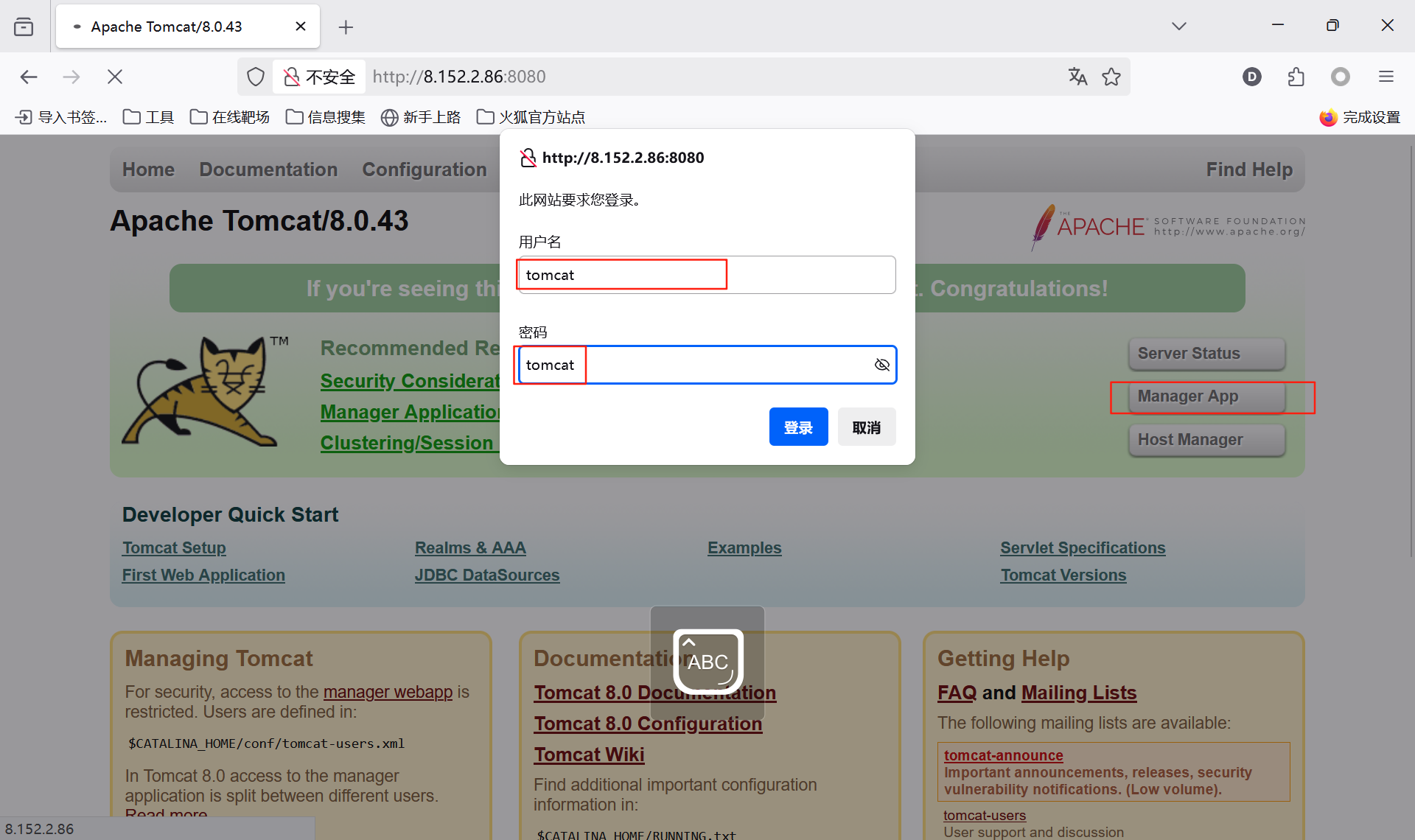Go back with the back arrow
The image size is (1415, 840).
point(29,77)
